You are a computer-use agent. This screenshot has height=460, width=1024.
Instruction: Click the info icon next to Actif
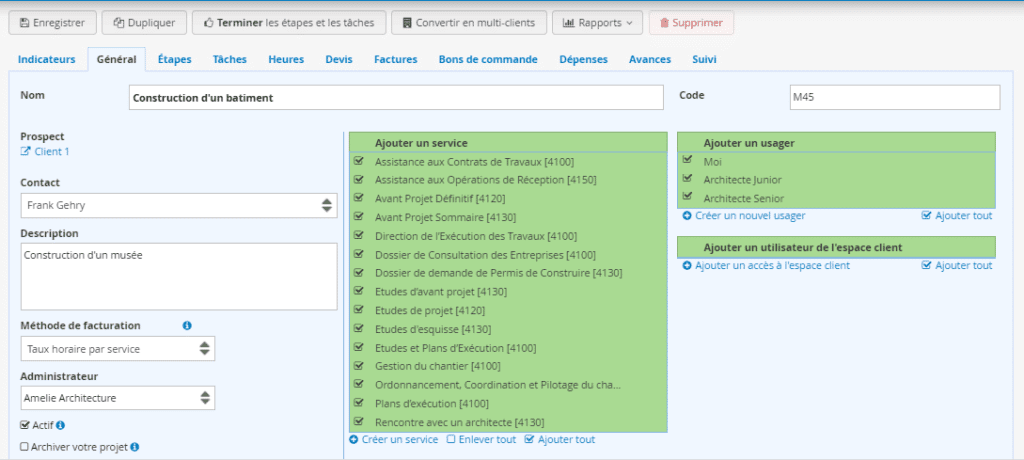[61, 425]
